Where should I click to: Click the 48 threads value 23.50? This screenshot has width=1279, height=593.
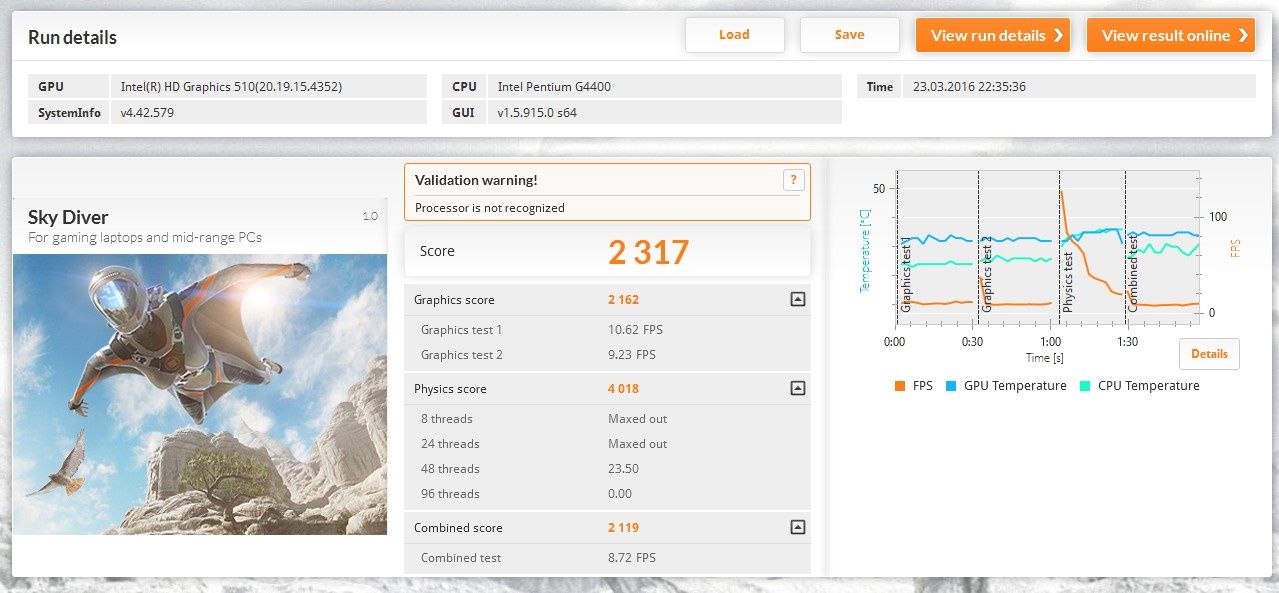point(623,468)
